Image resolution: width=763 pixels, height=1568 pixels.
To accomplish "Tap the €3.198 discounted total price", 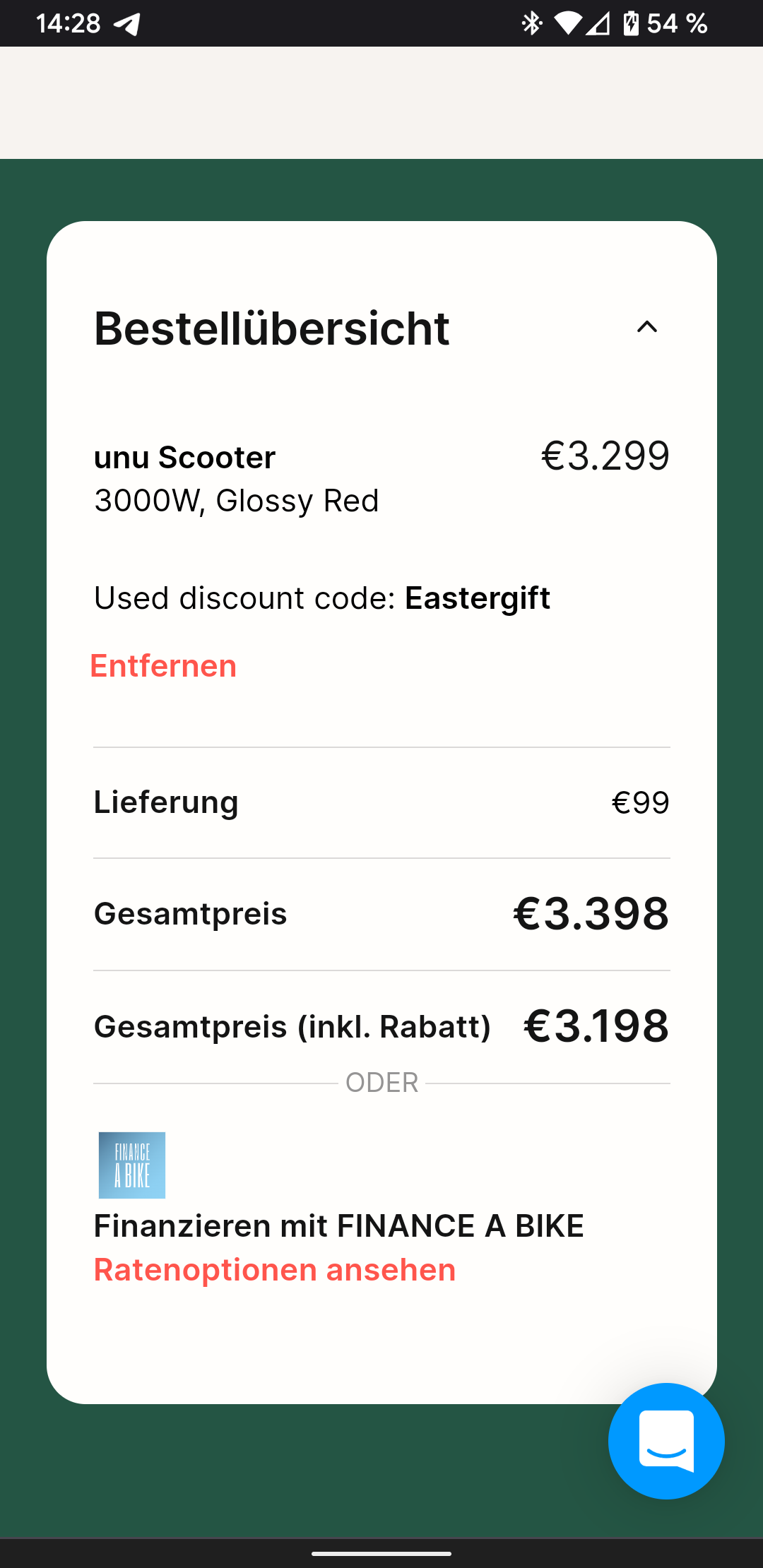I will [x=596, y=1026].
